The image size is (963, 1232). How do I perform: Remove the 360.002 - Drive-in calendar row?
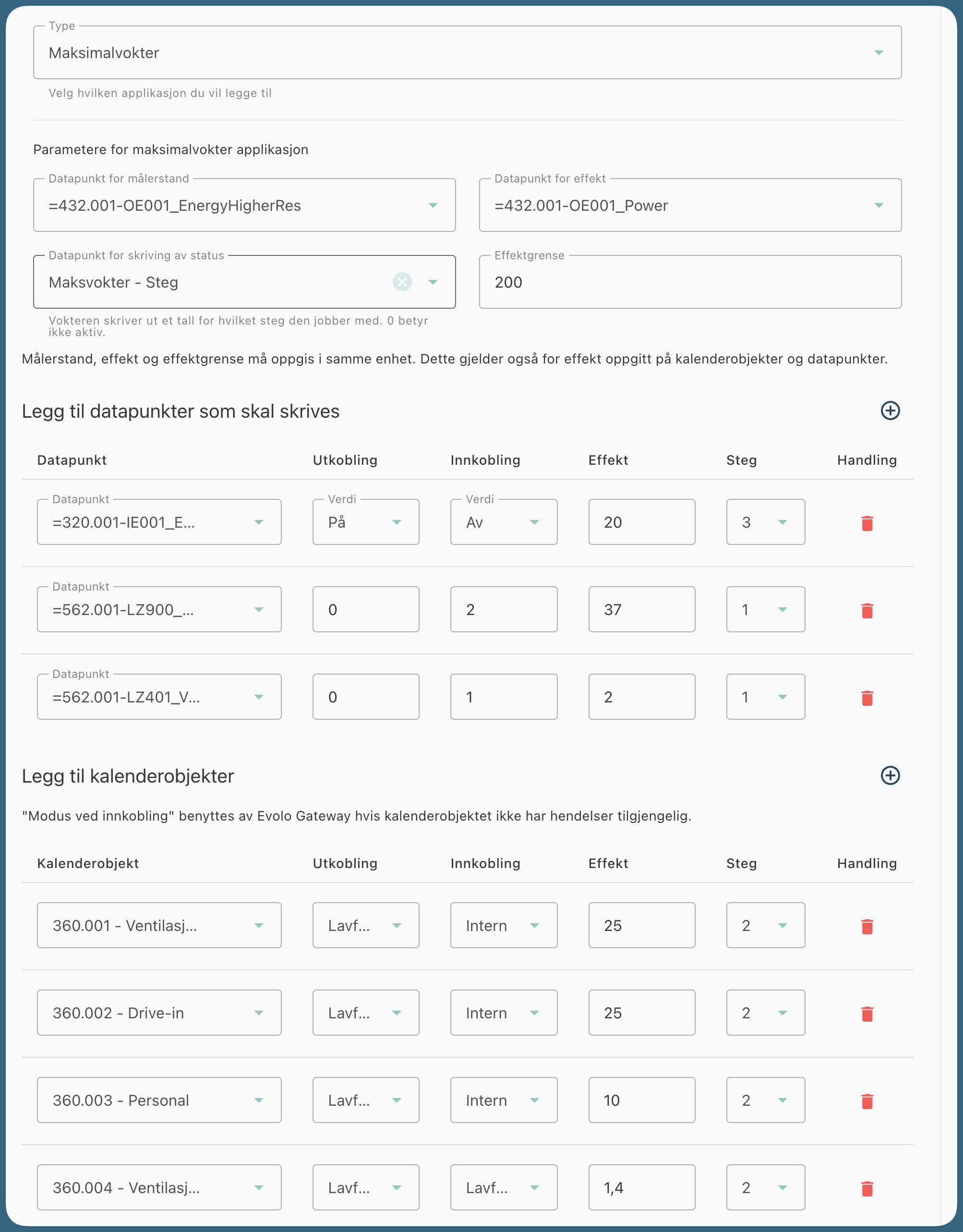click(867, 1014)
